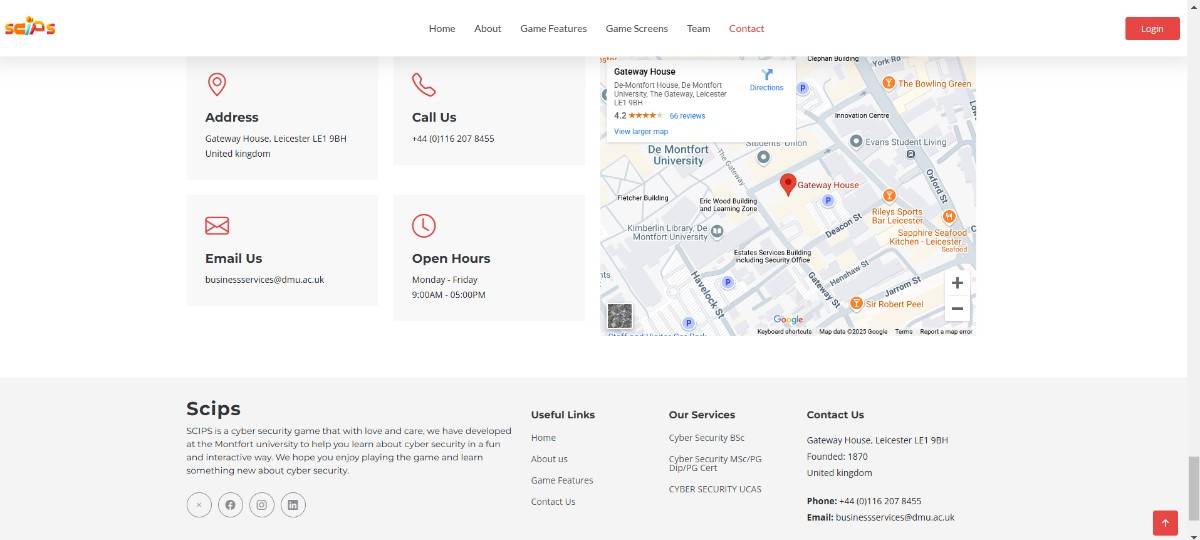1200x540 pixels.
Task: Open Directions on the map card
Action: pos(767,80)
